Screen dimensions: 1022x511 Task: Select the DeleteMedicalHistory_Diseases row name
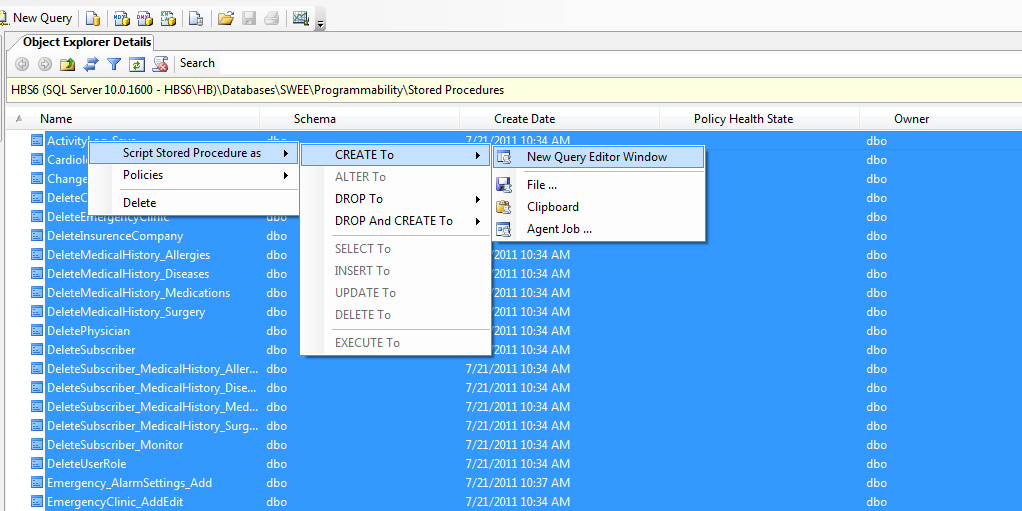[128, 274]
